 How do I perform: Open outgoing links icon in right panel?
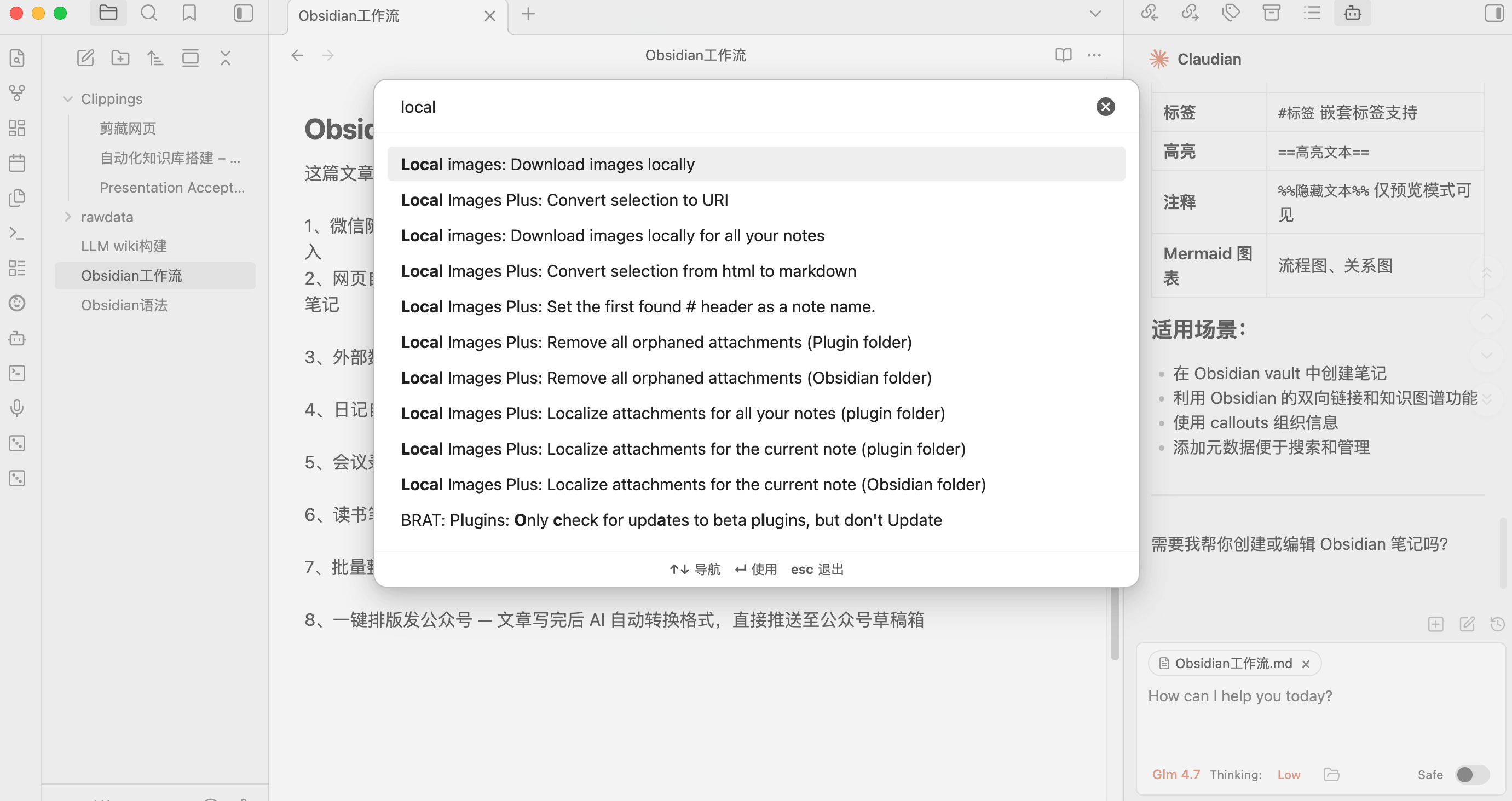click(x=1190, y=13)
